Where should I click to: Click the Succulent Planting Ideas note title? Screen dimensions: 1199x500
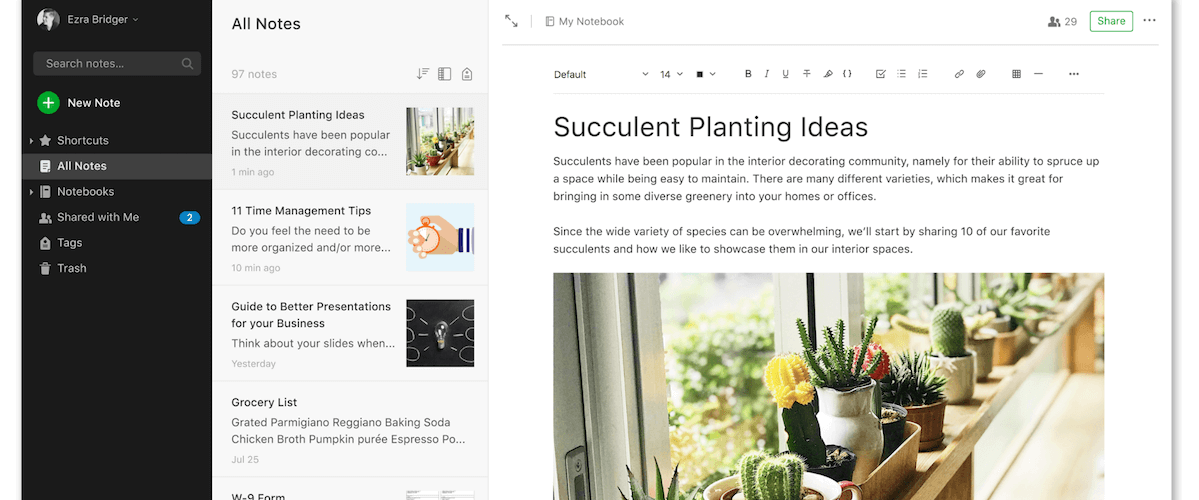pyautogui.click(x=710, y=127)
